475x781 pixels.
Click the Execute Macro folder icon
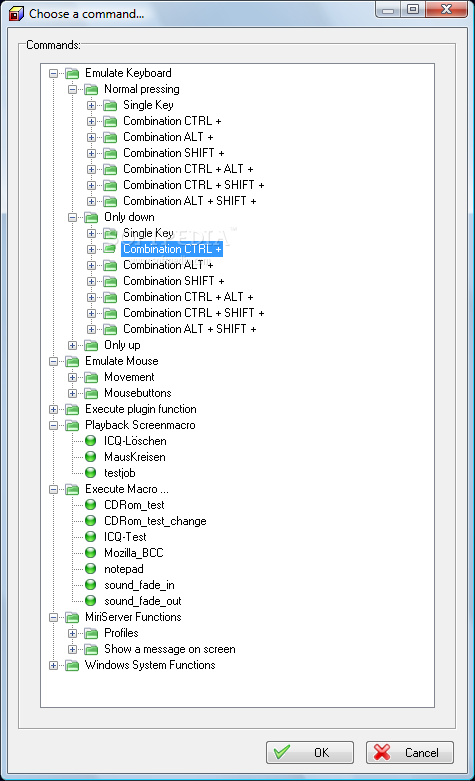tap(72, 490)
